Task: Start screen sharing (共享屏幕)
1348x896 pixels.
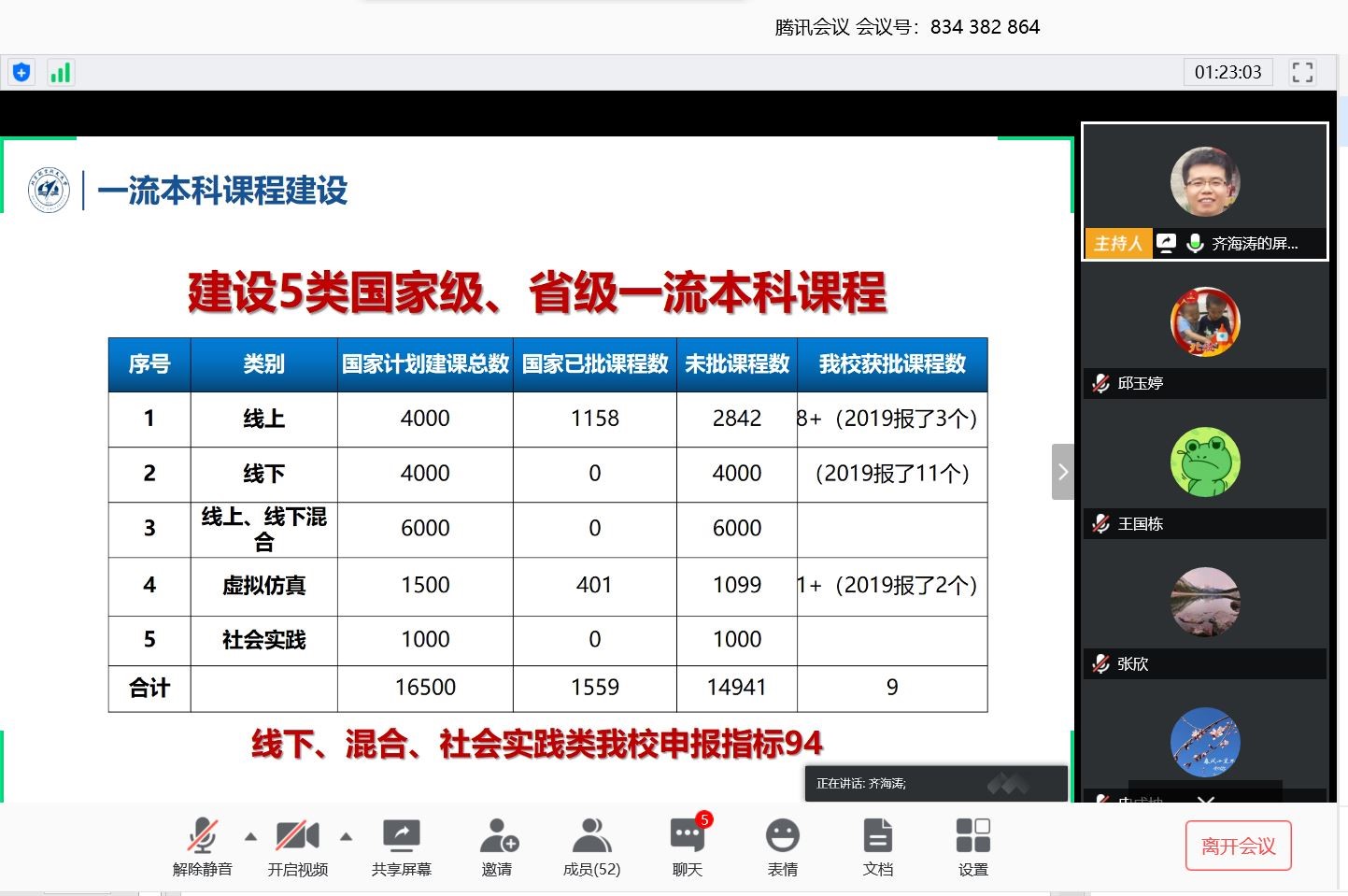Action: 402,846
